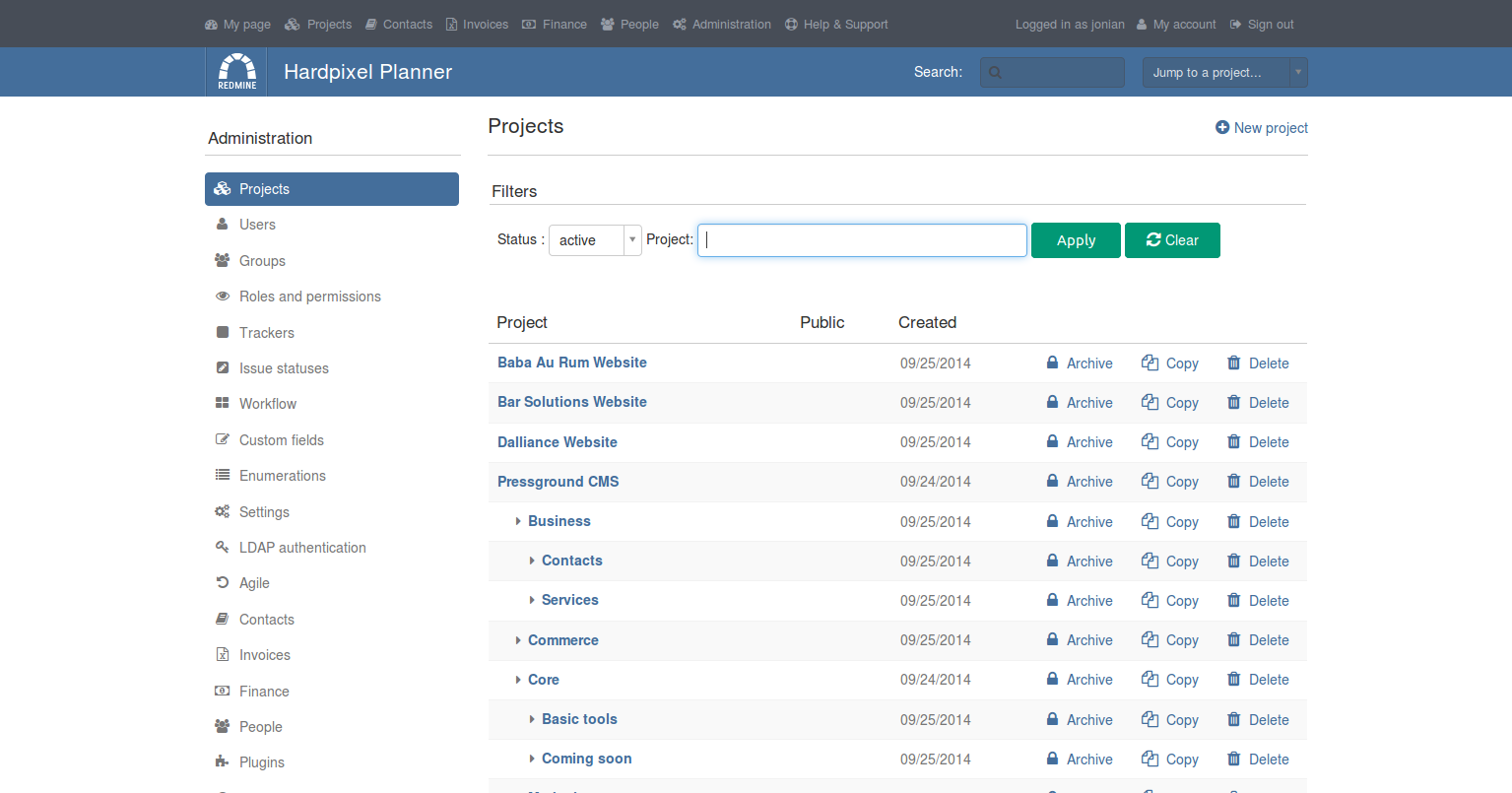The width and height of the screenshot is (1512, 793).
Task: Open the Bar Solutions Website project link
Action: [x=572, y=402]
